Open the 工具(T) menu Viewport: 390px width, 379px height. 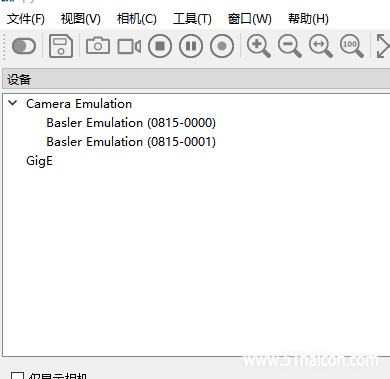pos(192,19)
